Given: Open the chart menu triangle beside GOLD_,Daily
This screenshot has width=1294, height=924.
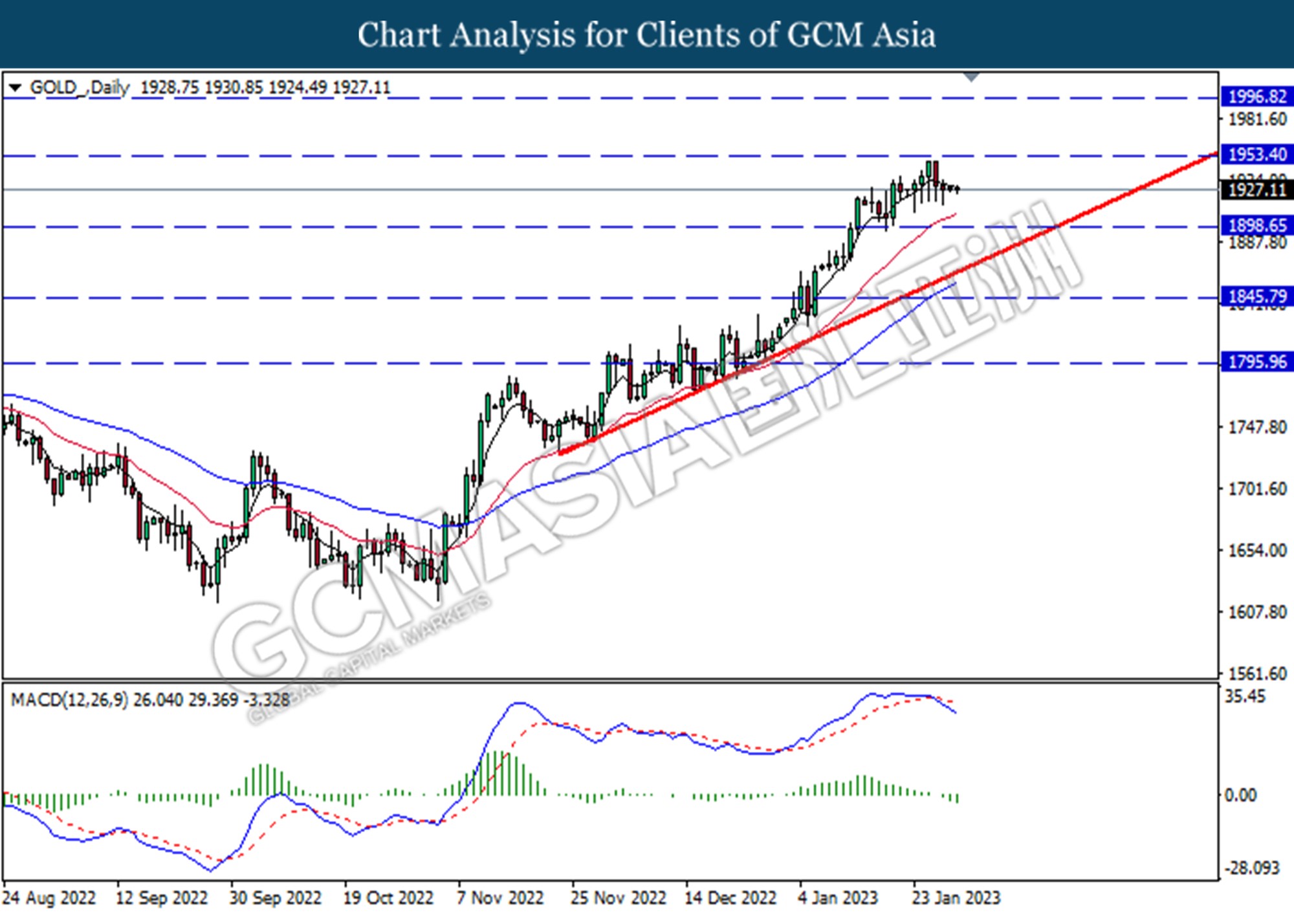Looking at the screenshot, I should tap(15, 87).
